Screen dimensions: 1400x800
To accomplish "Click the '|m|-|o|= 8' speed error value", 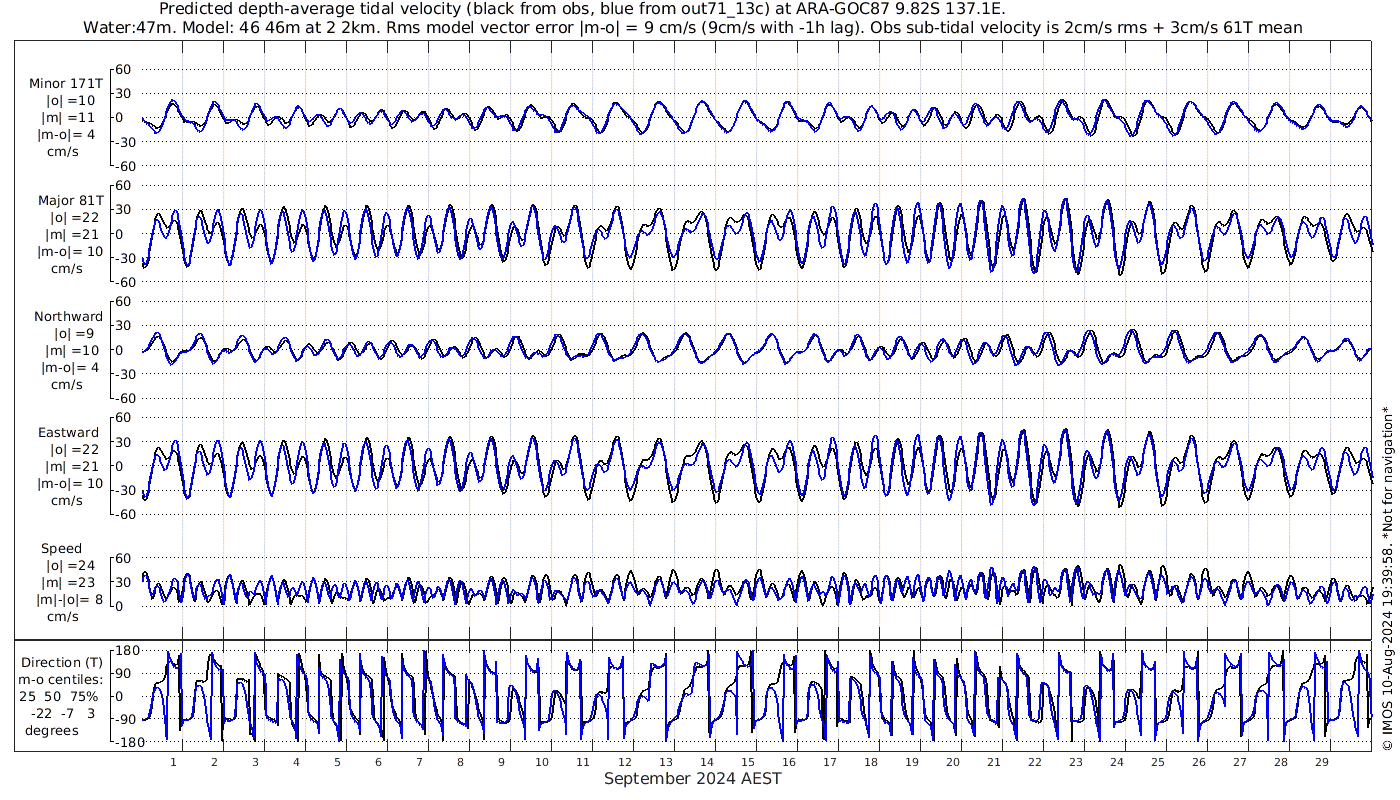I will coord(70,600).
